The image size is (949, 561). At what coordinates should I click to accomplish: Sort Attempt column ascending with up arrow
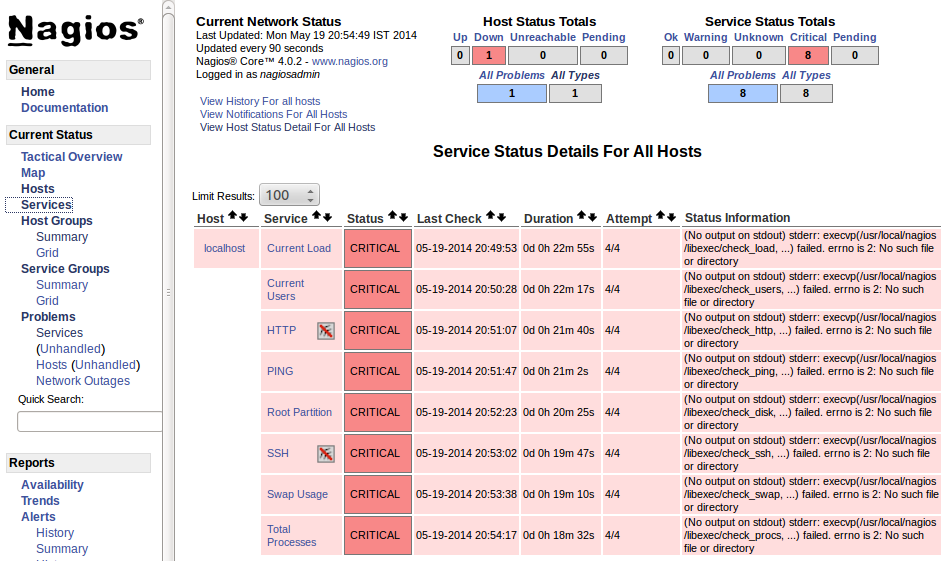coord(660,216)
